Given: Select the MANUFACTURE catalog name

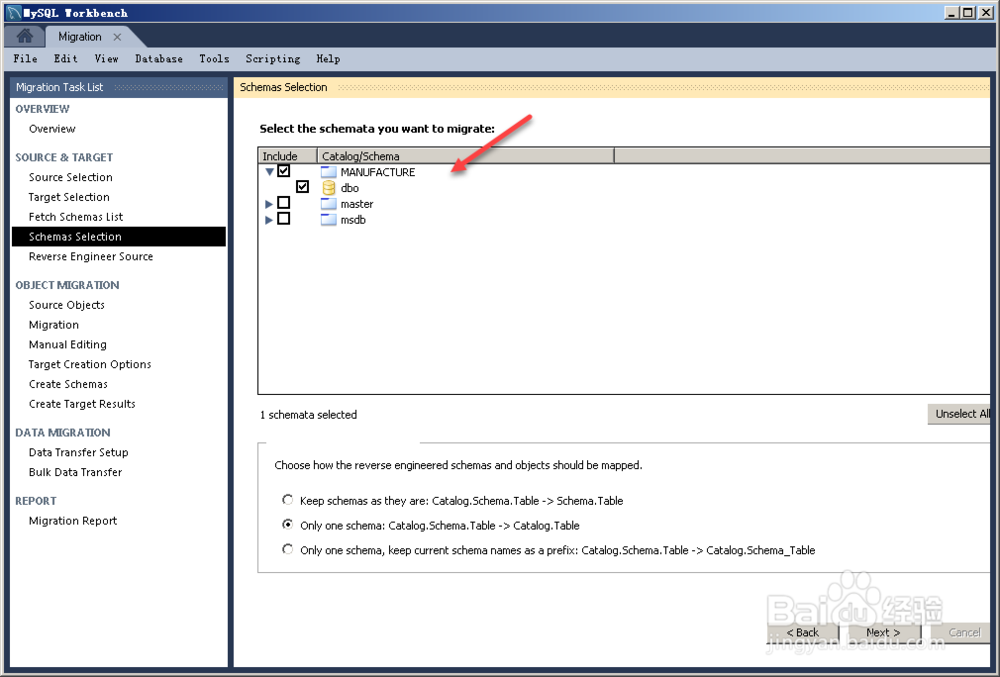Looking at the screenshot, I should (378, 172).
